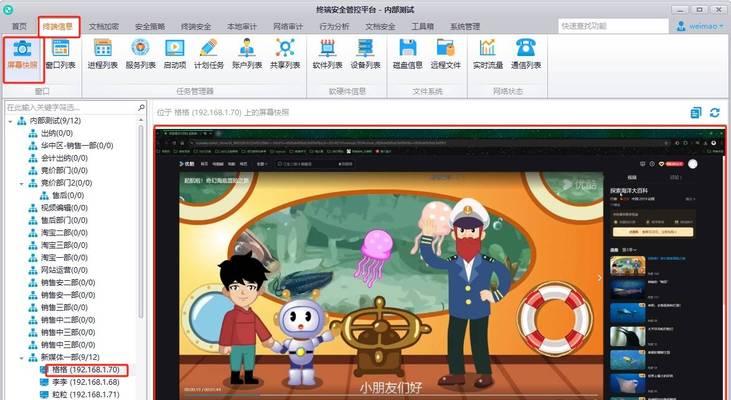Viewport: 731px width, 400px height.
Task: Switch to the 行为分析 tab
Action: pos(334,27)
